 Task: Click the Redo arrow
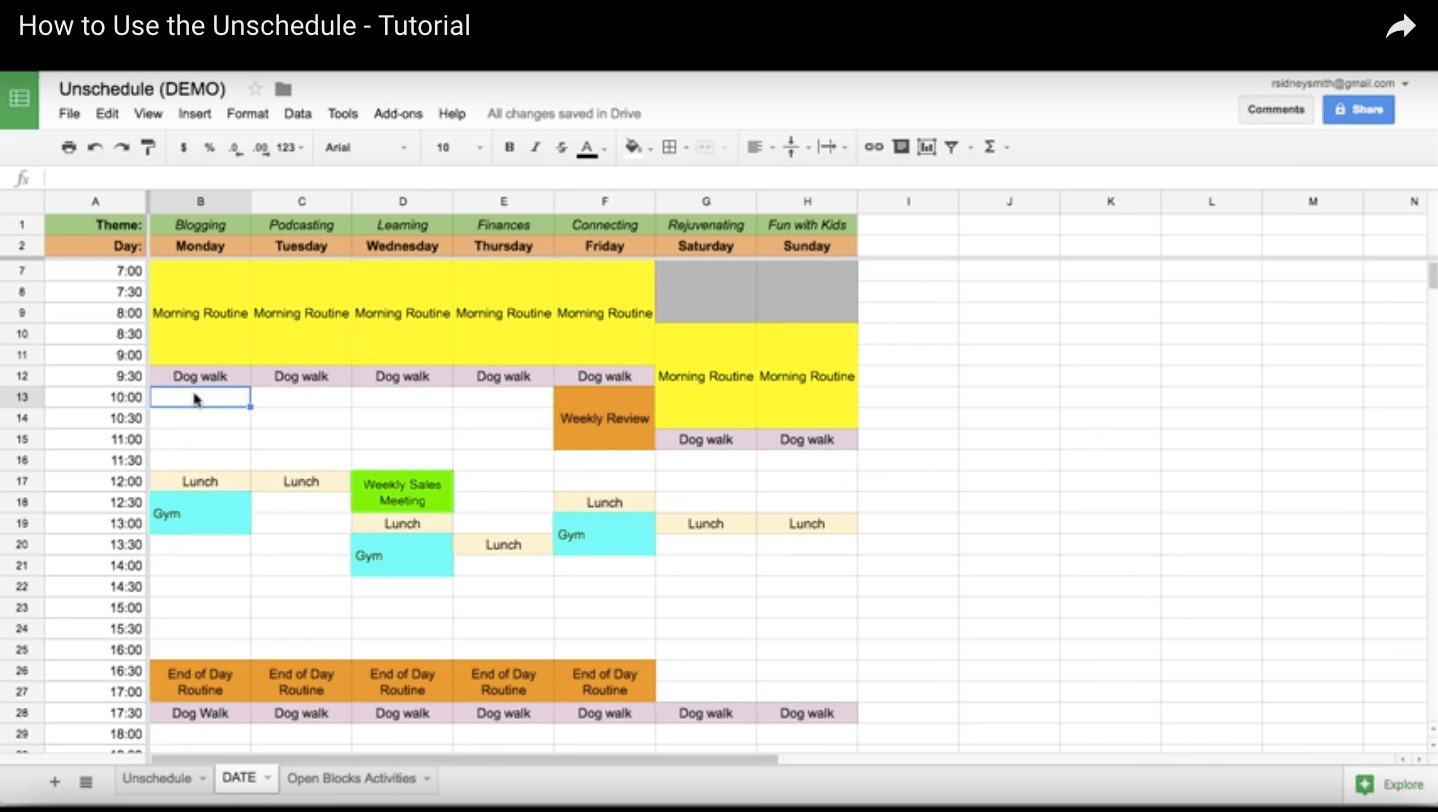121,147
